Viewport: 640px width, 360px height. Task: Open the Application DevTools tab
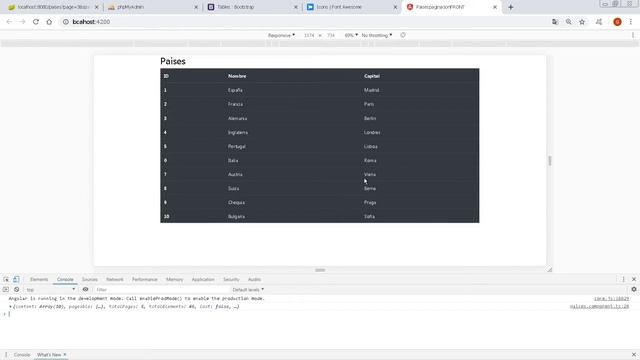pyautogui.click(x=203, y=279)
